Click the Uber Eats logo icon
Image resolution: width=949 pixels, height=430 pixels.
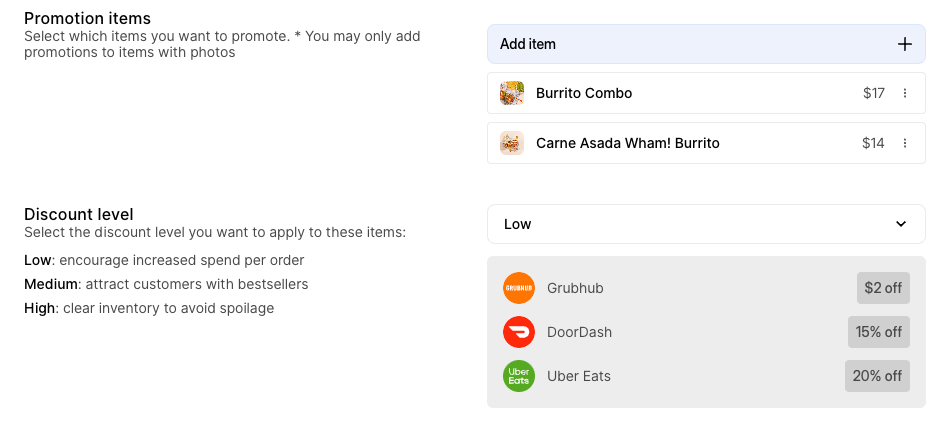pyautogui.click(x=519, y=376)
